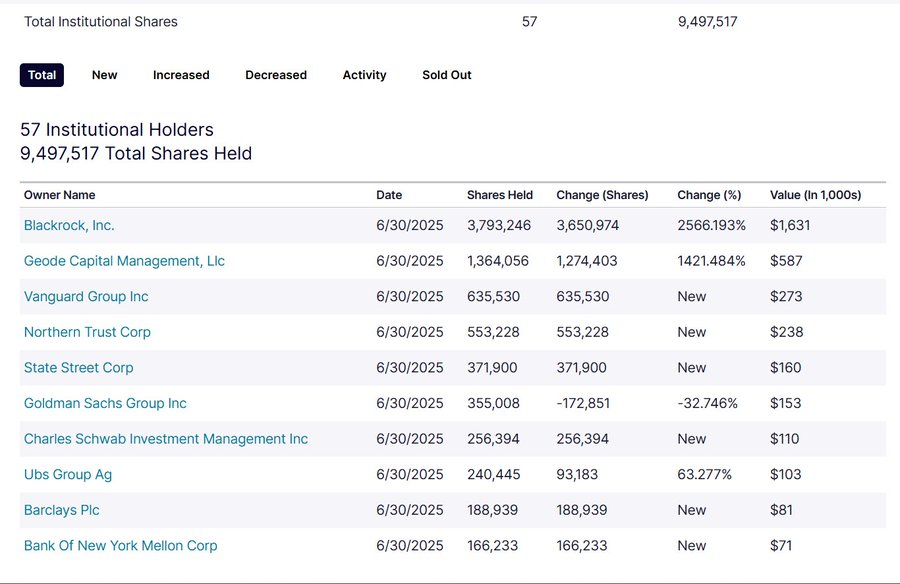This screenshot has height=584, width=900.
Task: Click the Date column header
Action: pyautogui.click(x=389, y=195)
